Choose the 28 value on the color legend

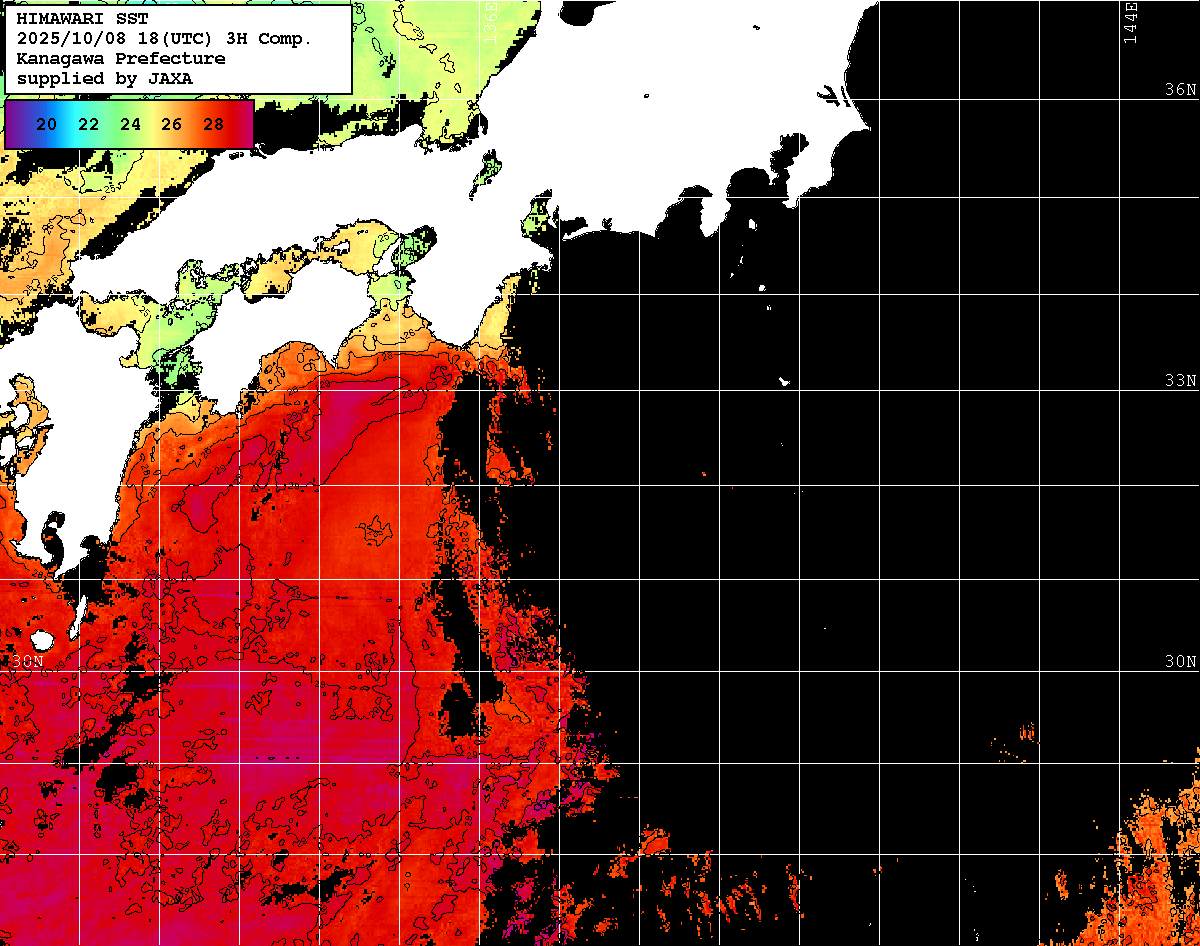(x=213, y=124)
